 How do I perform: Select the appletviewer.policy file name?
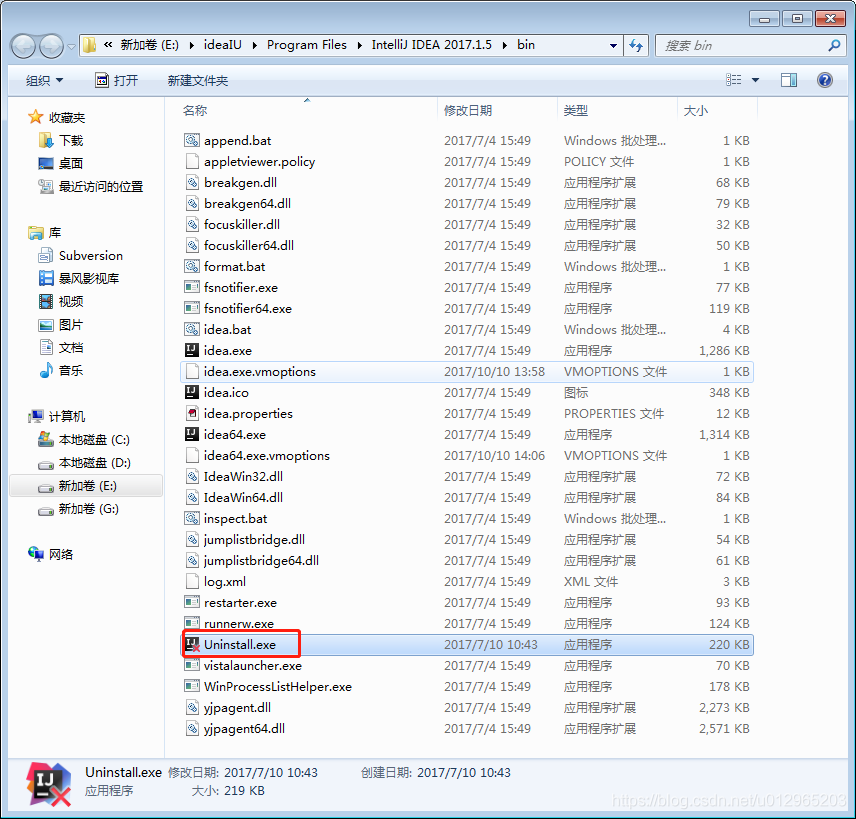point(260,162)
